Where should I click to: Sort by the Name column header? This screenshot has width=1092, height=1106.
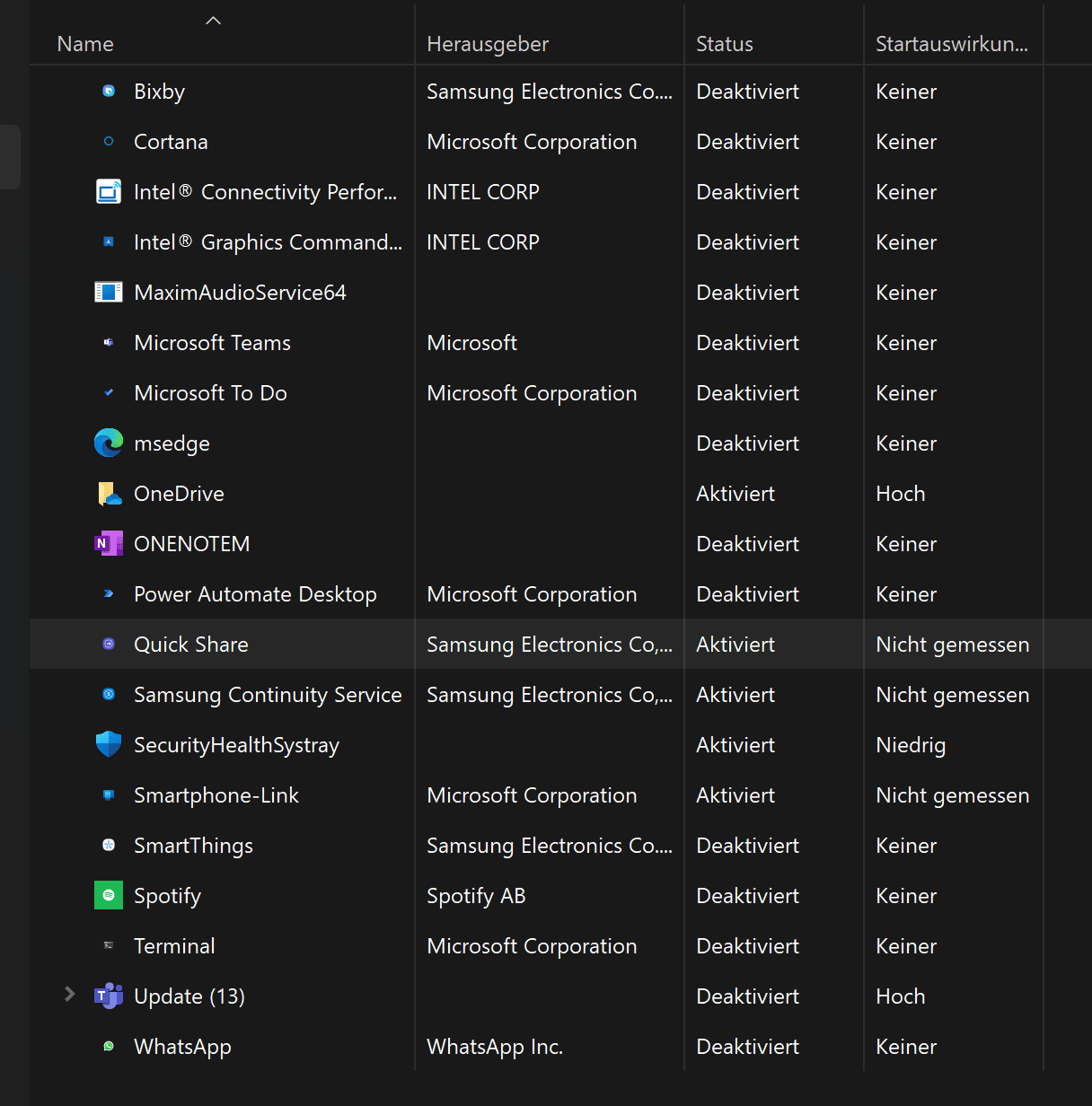[x=85, y=44]
